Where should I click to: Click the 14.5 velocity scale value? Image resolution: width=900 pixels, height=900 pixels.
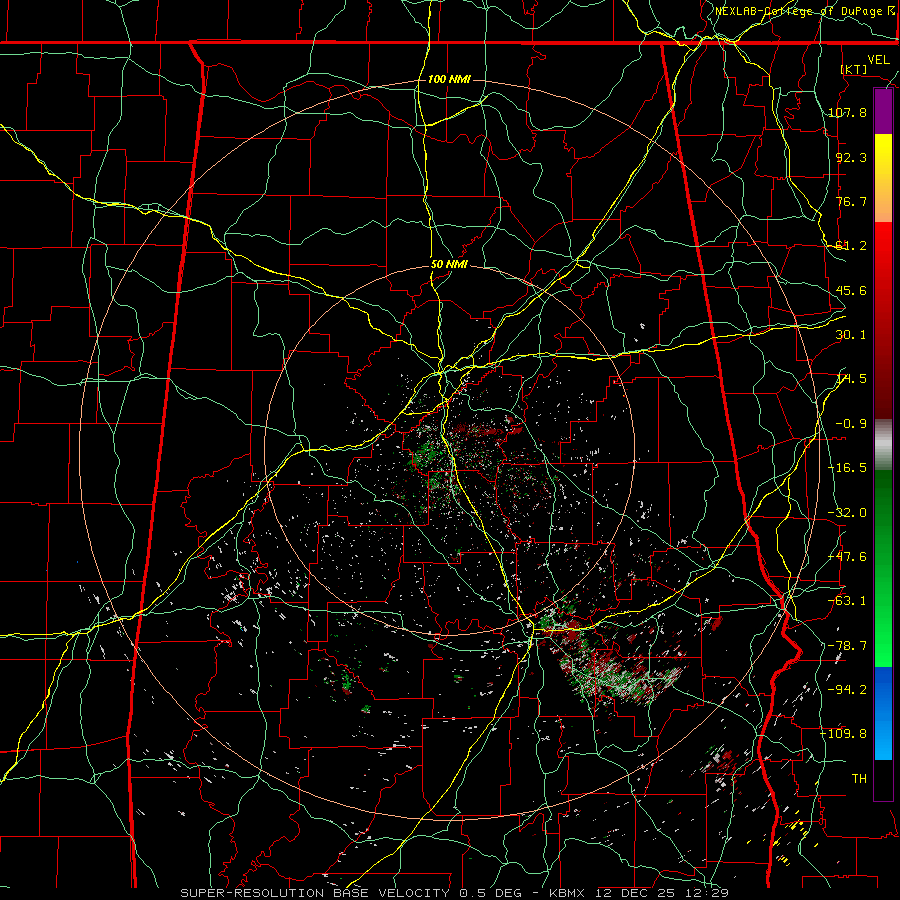pos(851,379)
